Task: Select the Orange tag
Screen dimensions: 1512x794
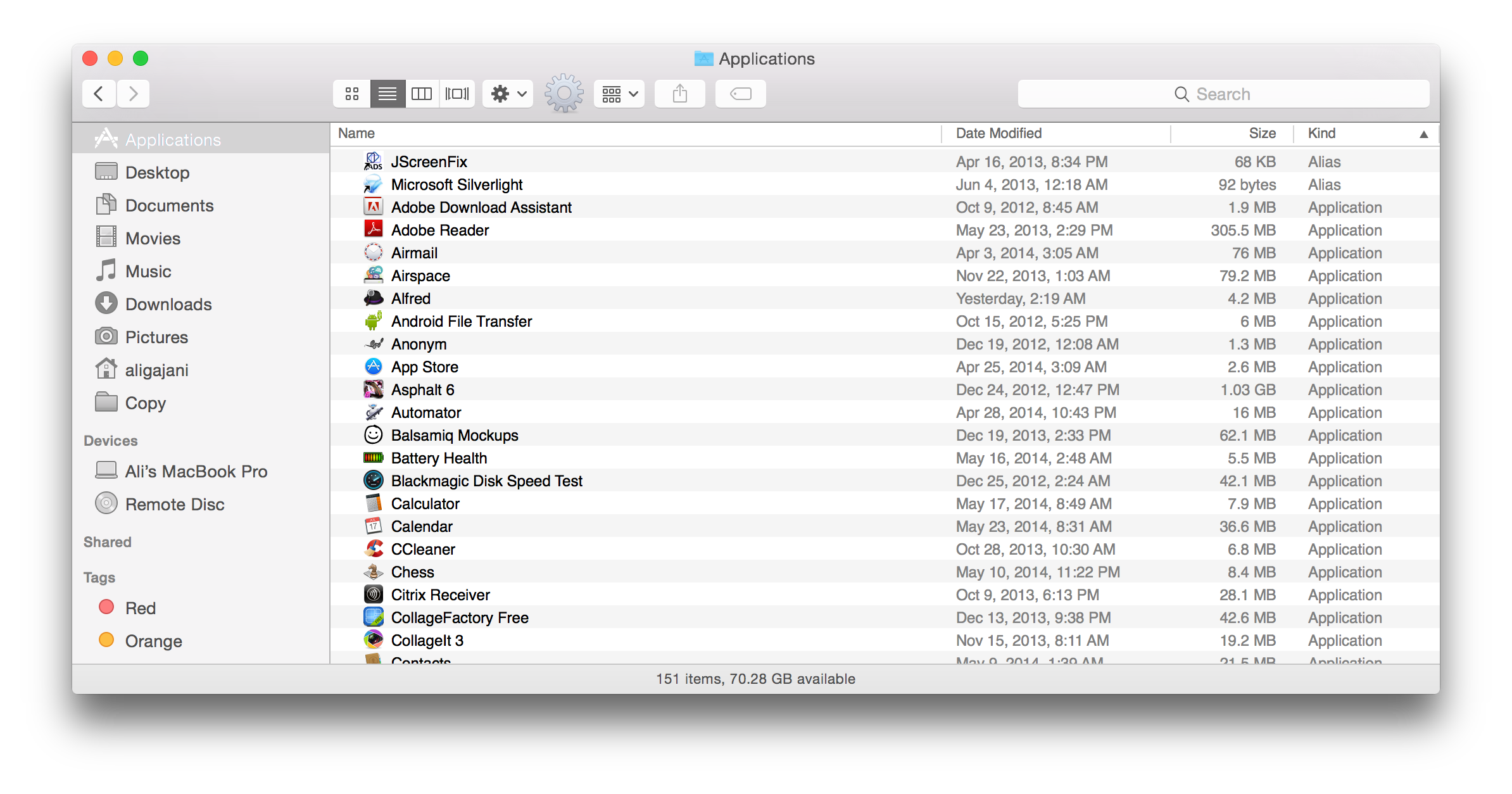Action: (201, 641)
